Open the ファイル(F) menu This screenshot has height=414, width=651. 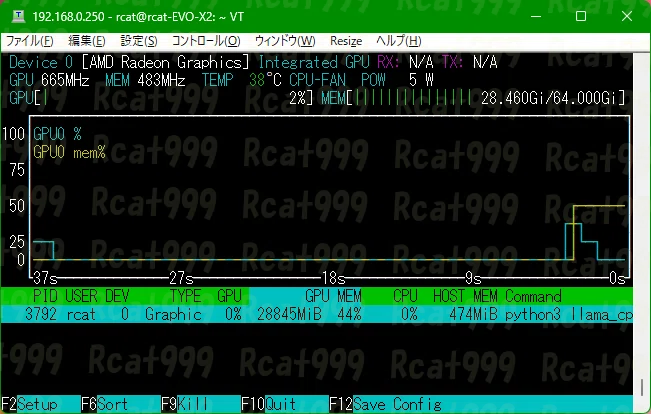29,41
